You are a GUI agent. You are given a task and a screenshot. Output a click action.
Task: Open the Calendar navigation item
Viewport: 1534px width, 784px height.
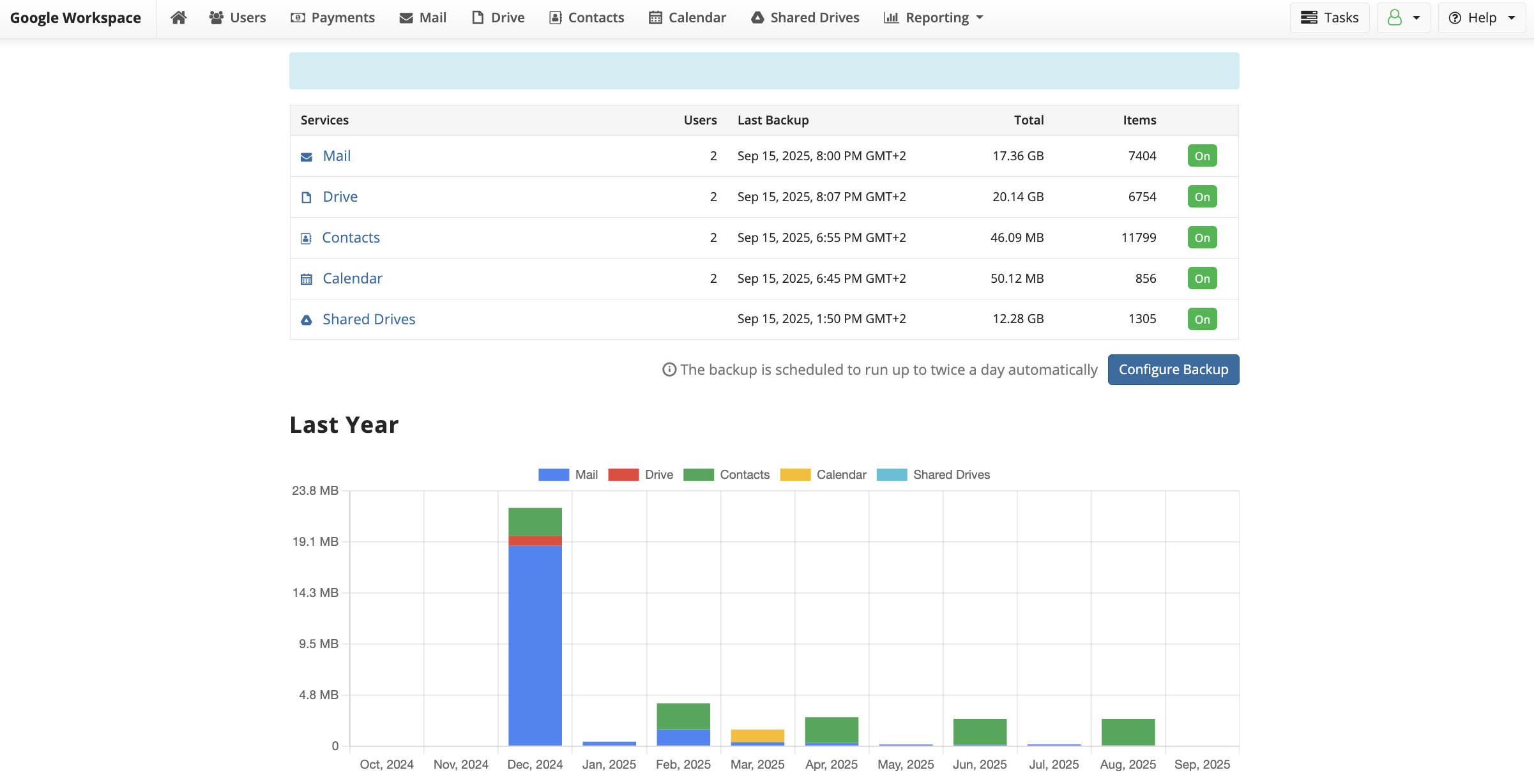pos(688,17)
